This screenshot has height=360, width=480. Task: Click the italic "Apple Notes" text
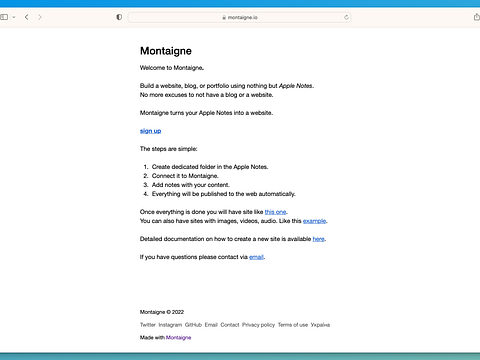(x=296, y=86)
